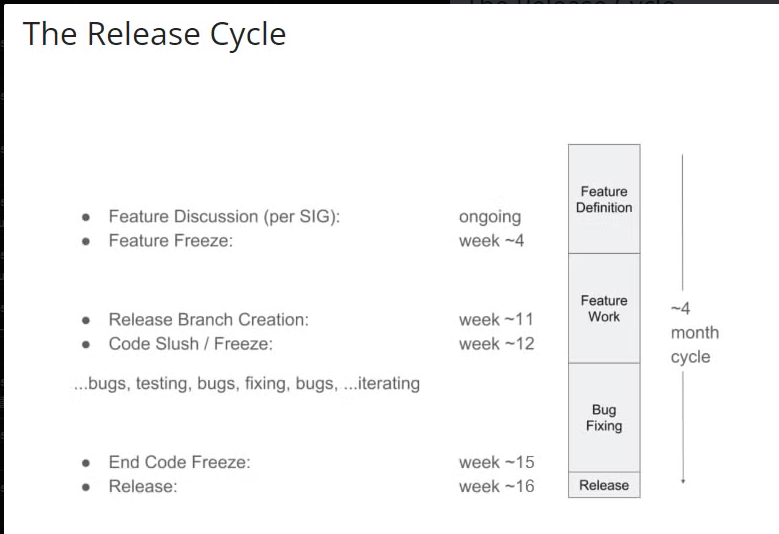Select the Bug Fixing box
779x534 pixels.
(604, 418)
